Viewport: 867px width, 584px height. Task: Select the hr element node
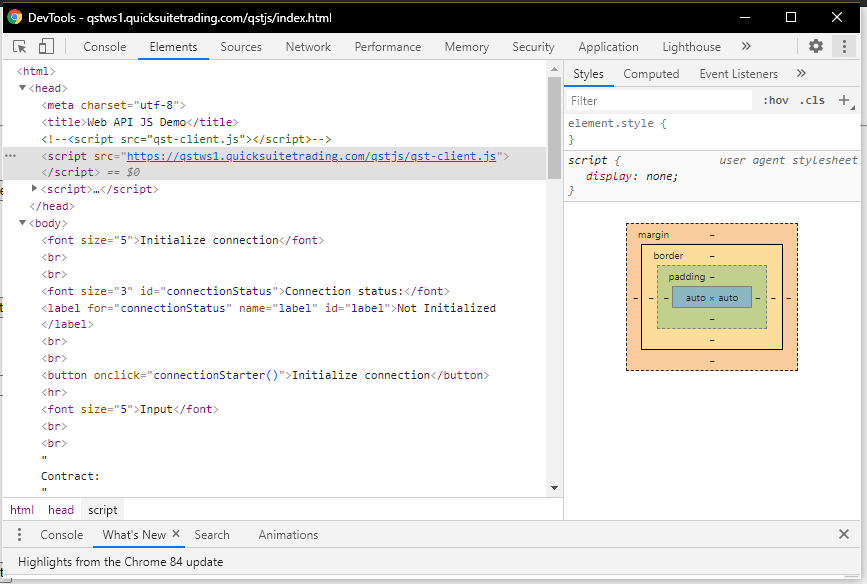point(54,392)
